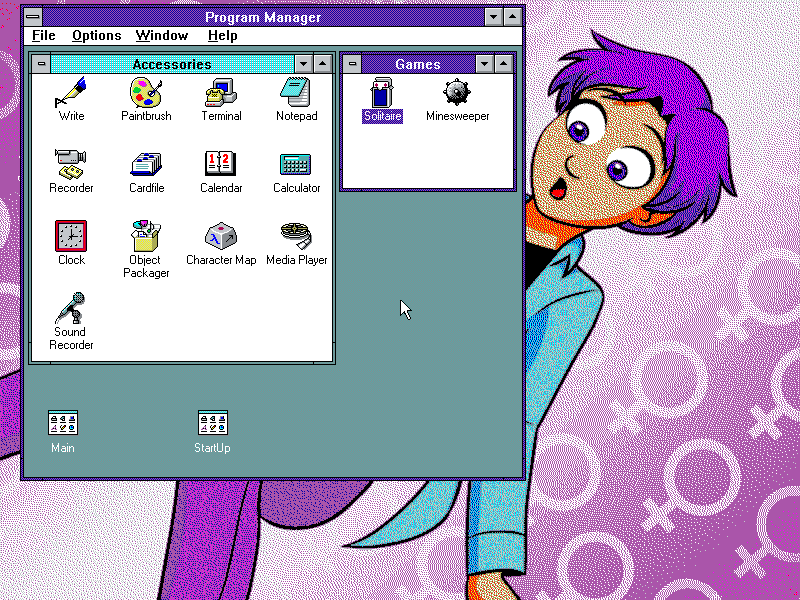Click the Media Player film reel icon
Screen dimensions: 800x600
(x=296, y=236)
